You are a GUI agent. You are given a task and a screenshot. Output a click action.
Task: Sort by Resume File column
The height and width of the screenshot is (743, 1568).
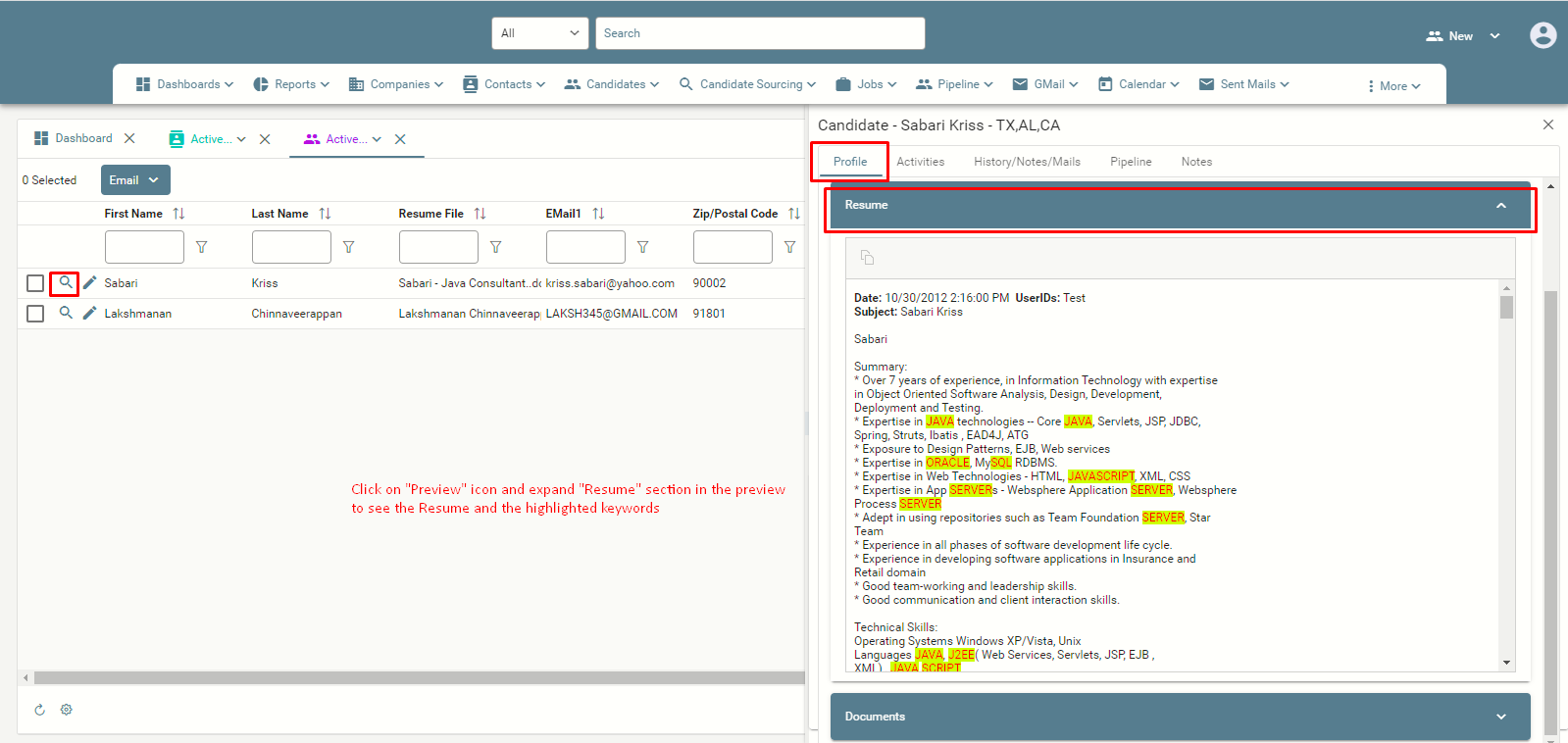[480, 214]
